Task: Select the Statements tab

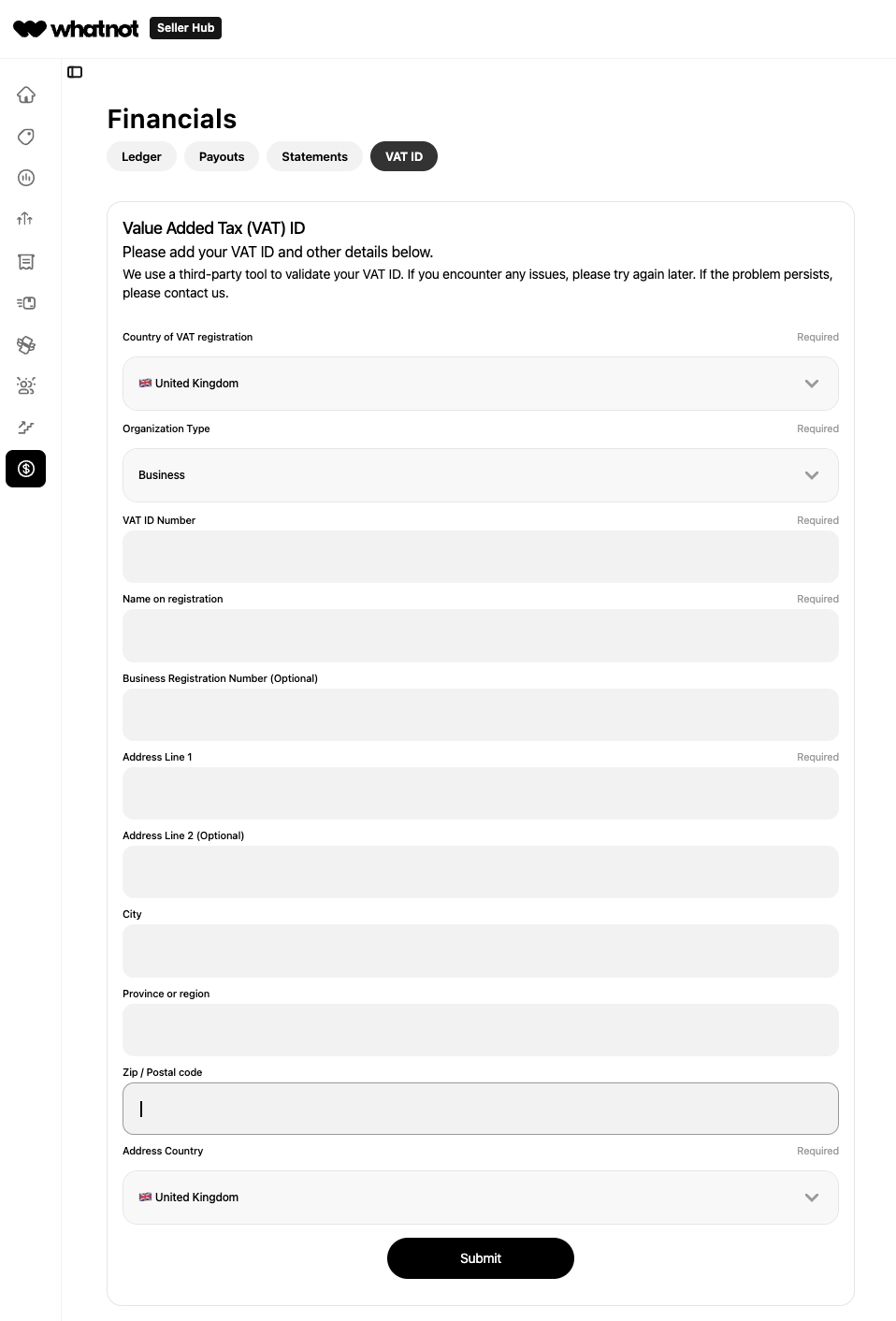Action: [x=314, y=156]
